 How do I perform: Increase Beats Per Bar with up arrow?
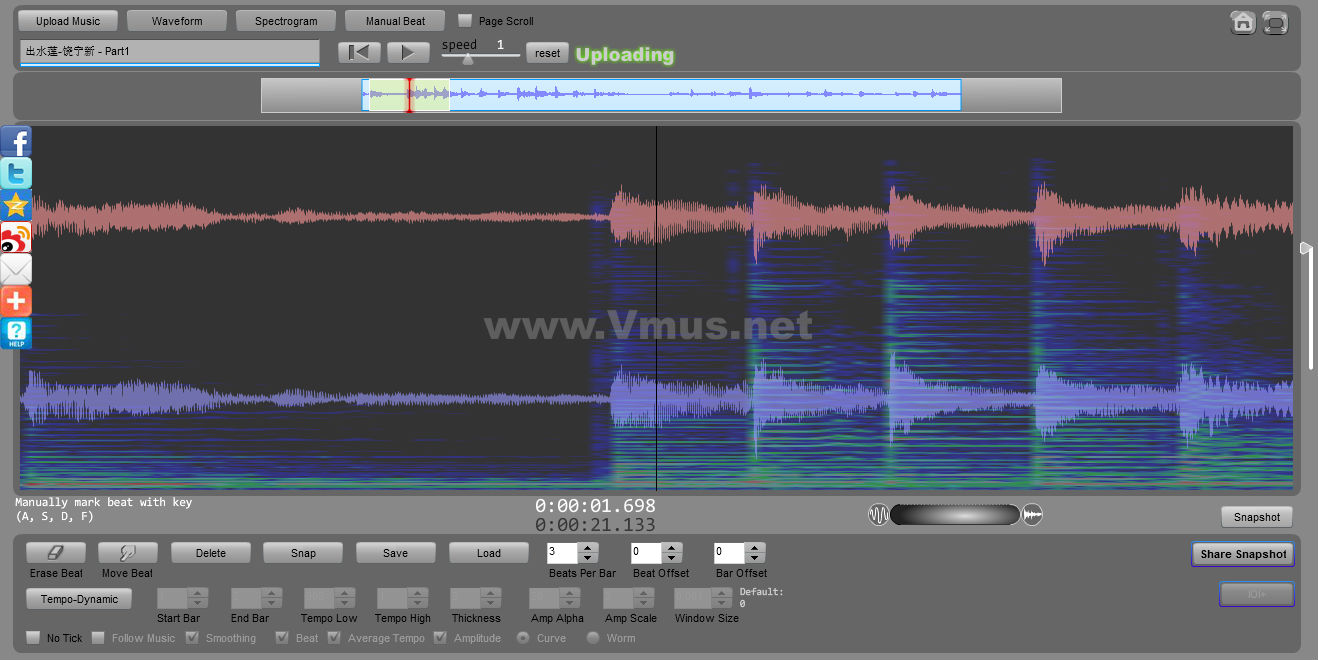pyautogui.click(x=588, y=547)
